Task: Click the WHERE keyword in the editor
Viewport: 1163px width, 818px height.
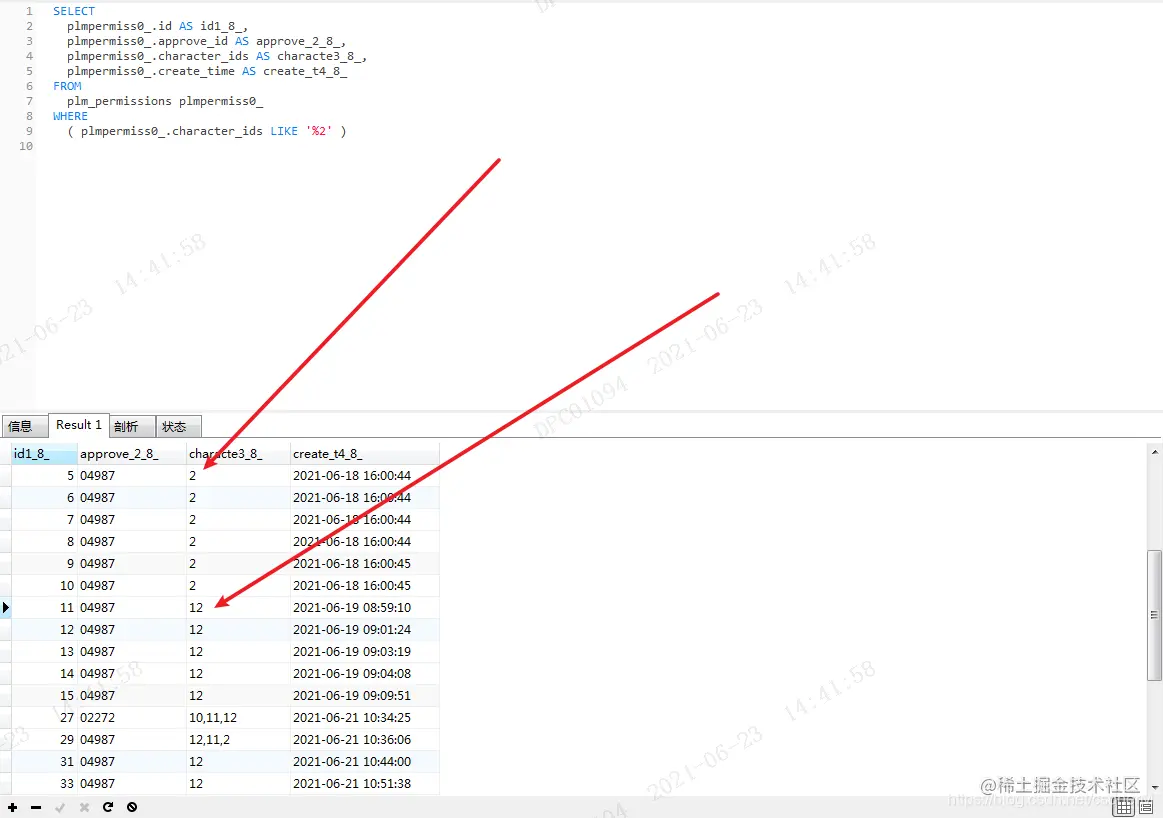Action: click(x=70, y=116)
